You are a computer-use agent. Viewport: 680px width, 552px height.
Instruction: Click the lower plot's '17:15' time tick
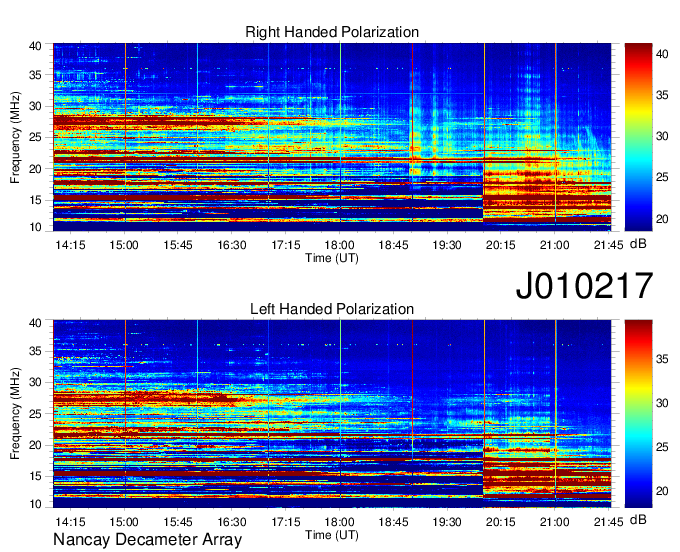285,522
